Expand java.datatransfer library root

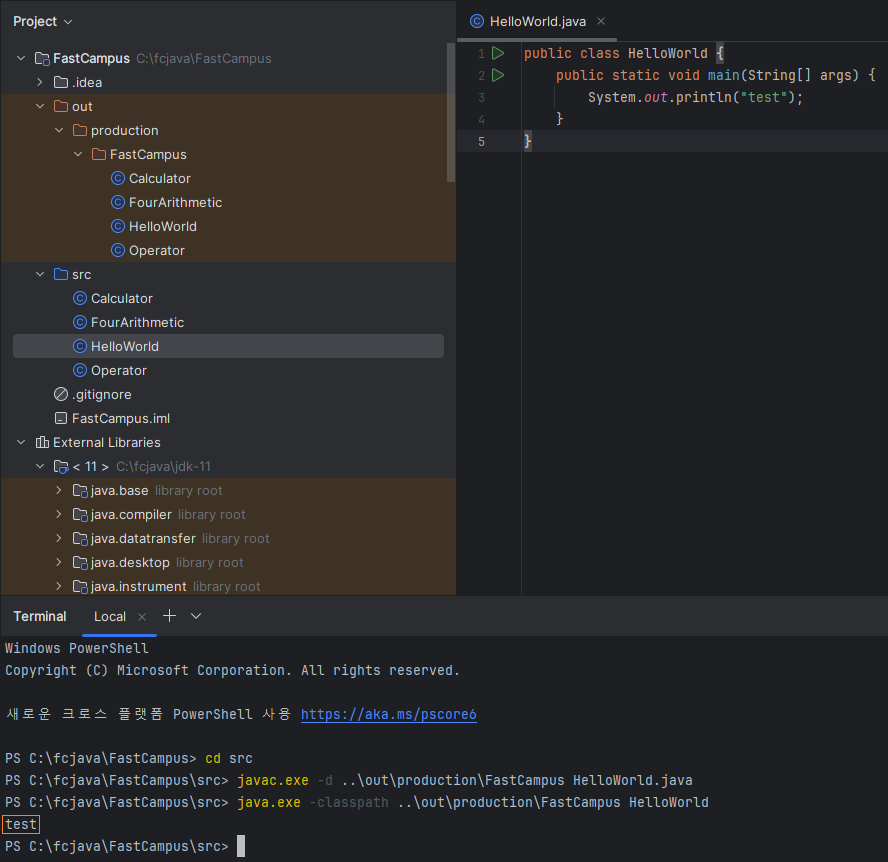tap(59, 538)
